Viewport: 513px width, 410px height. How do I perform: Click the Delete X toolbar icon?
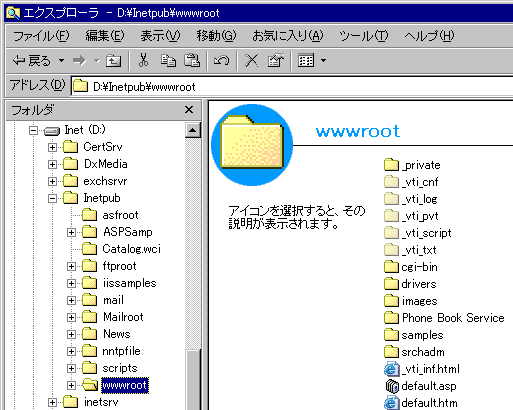252,60
